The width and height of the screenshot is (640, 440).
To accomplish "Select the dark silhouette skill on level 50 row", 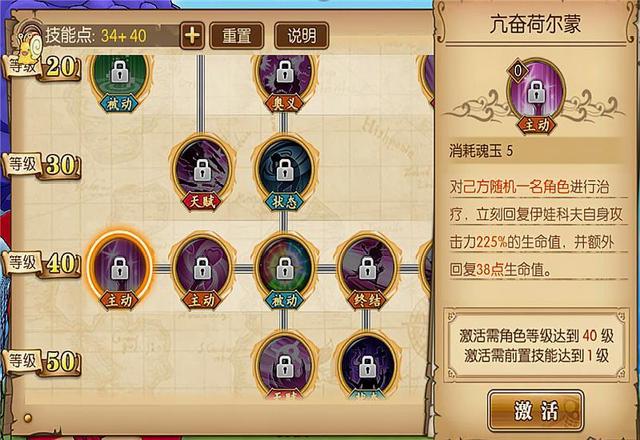I will [x=367, y=365].
